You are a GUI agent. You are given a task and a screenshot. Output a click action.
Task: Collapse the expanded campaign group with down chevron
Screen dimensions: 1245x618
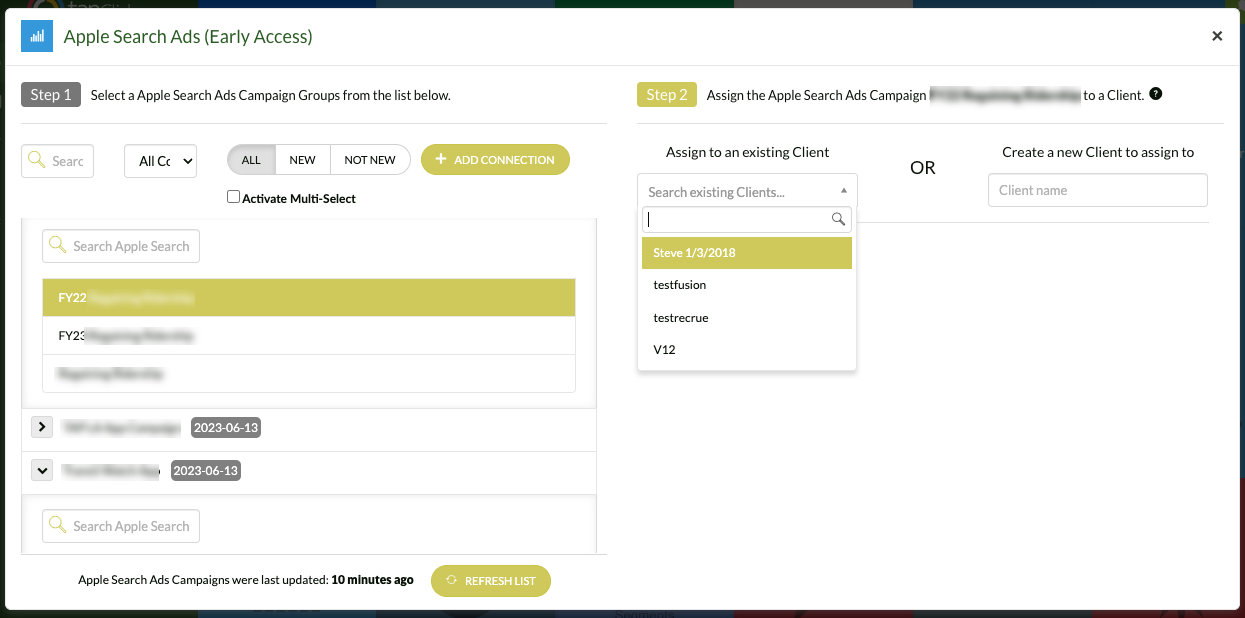(x=42, y=469)
